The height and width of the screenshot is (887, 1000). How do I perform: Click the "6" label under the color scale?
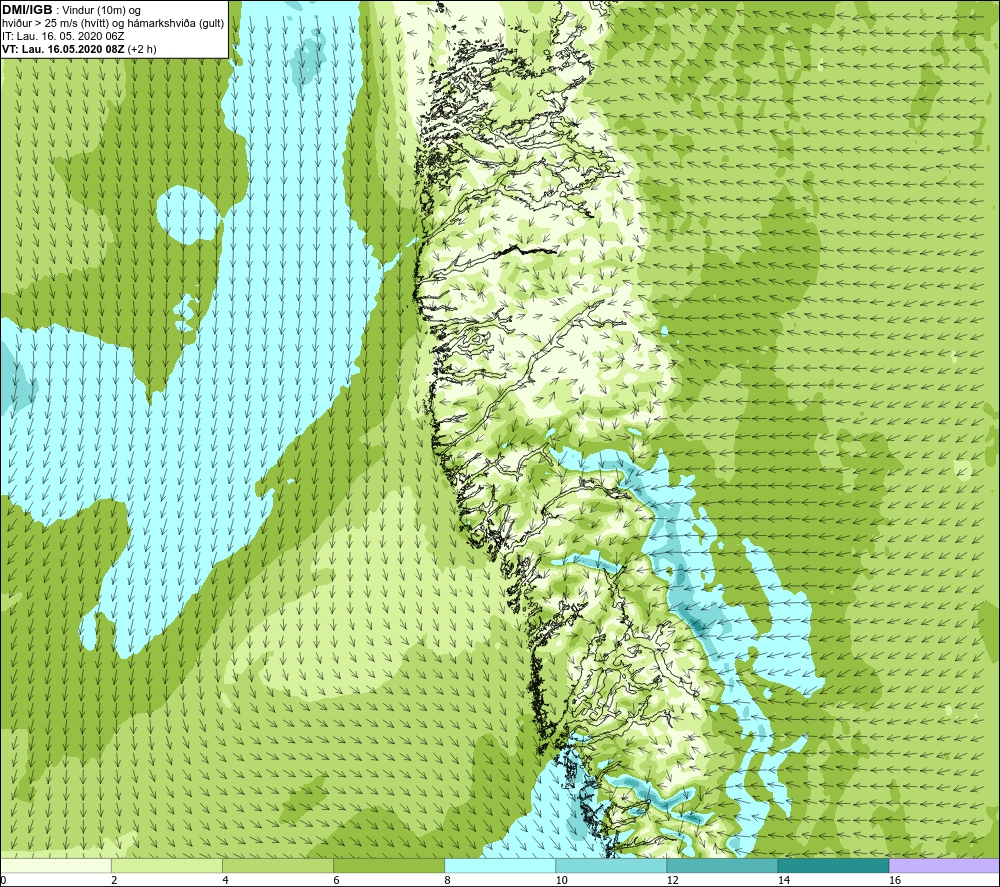336,881
